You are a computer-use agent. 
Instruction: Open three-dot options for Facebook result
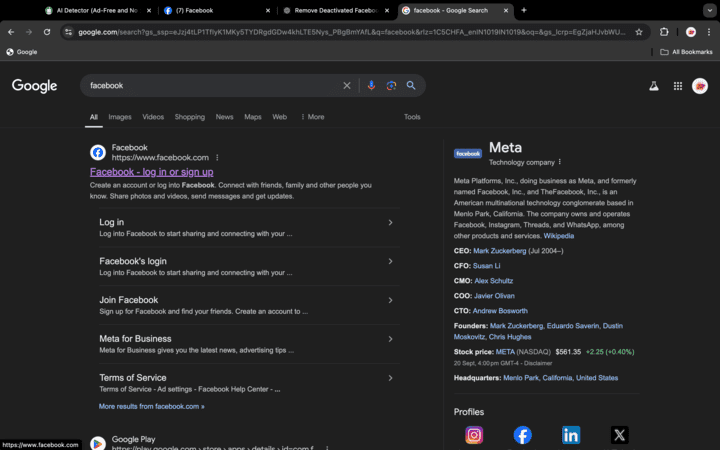pyautogui.click(x=217, y=158)
